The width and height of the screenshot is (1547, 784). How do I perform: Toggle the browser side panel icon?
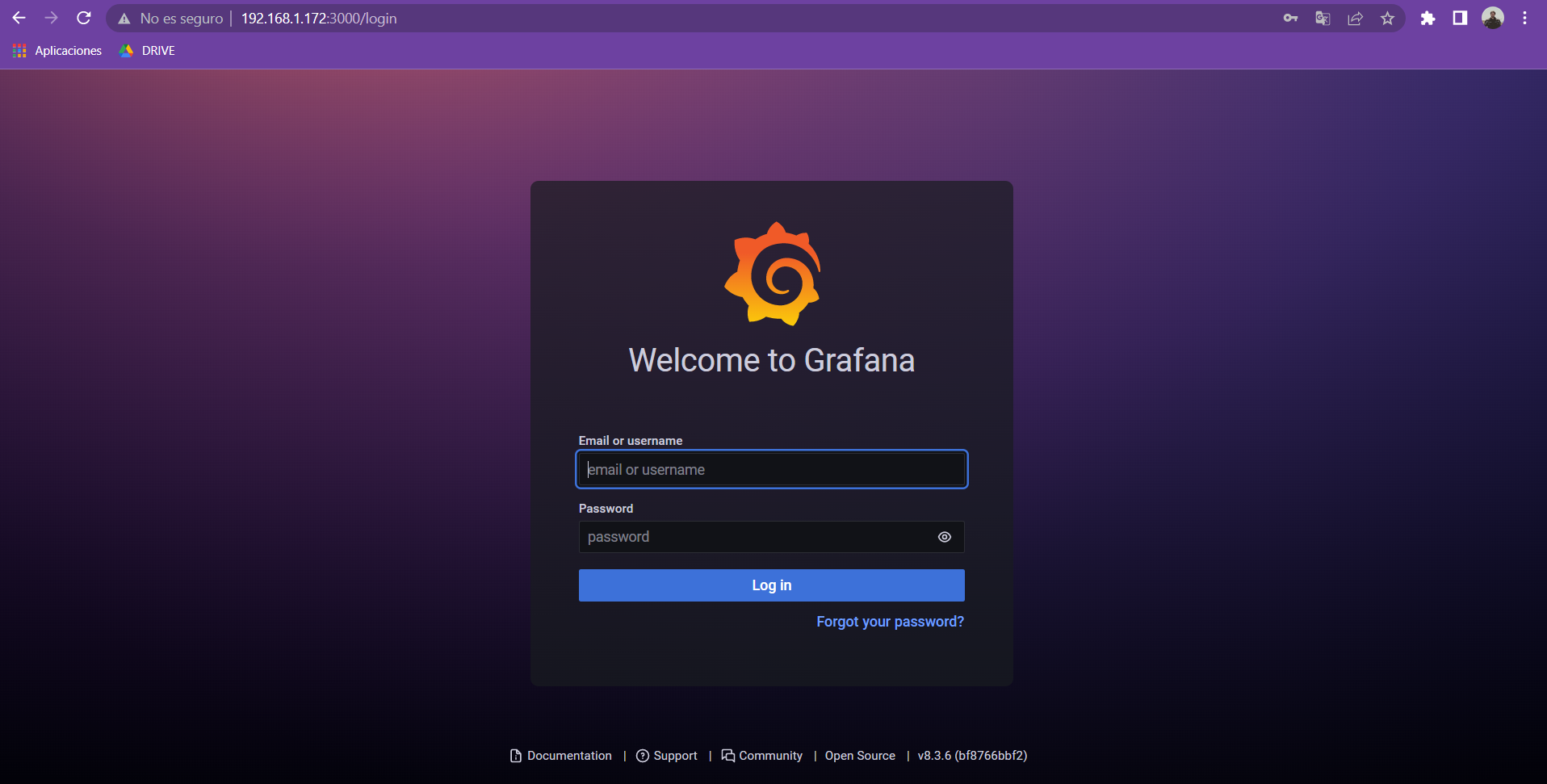1460,18
